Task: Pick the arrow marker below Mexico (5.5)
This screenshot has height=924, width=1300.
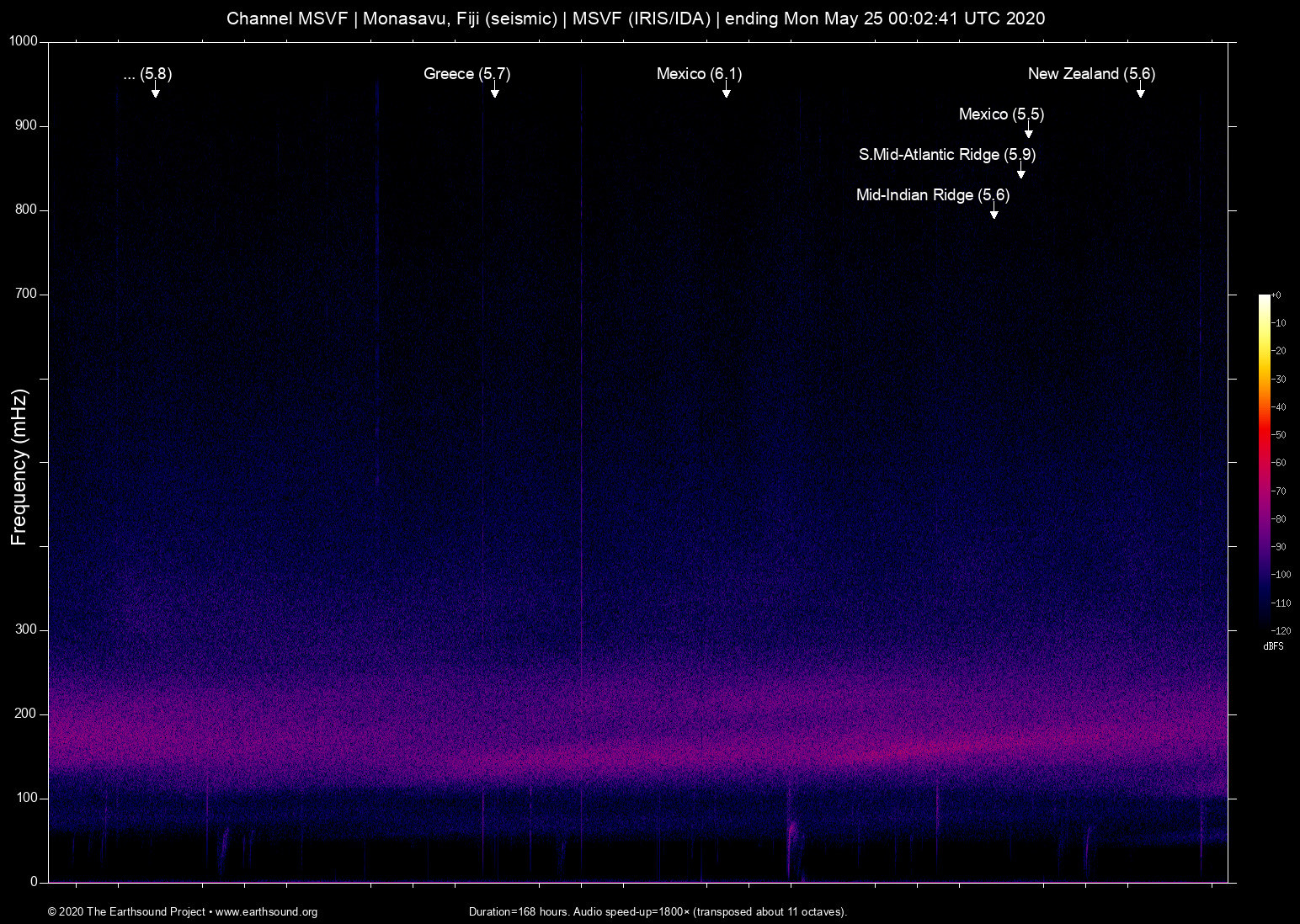Action: click(1028, 131)
